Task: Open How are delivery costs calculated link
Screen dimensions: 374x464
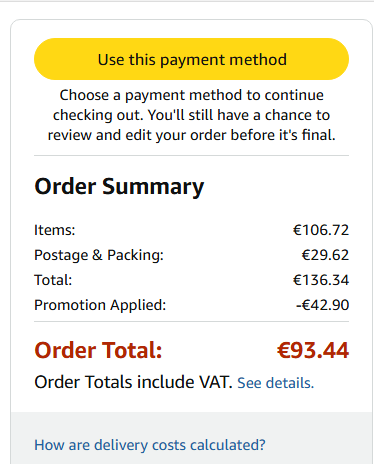Action: click(x=150, y=445)
